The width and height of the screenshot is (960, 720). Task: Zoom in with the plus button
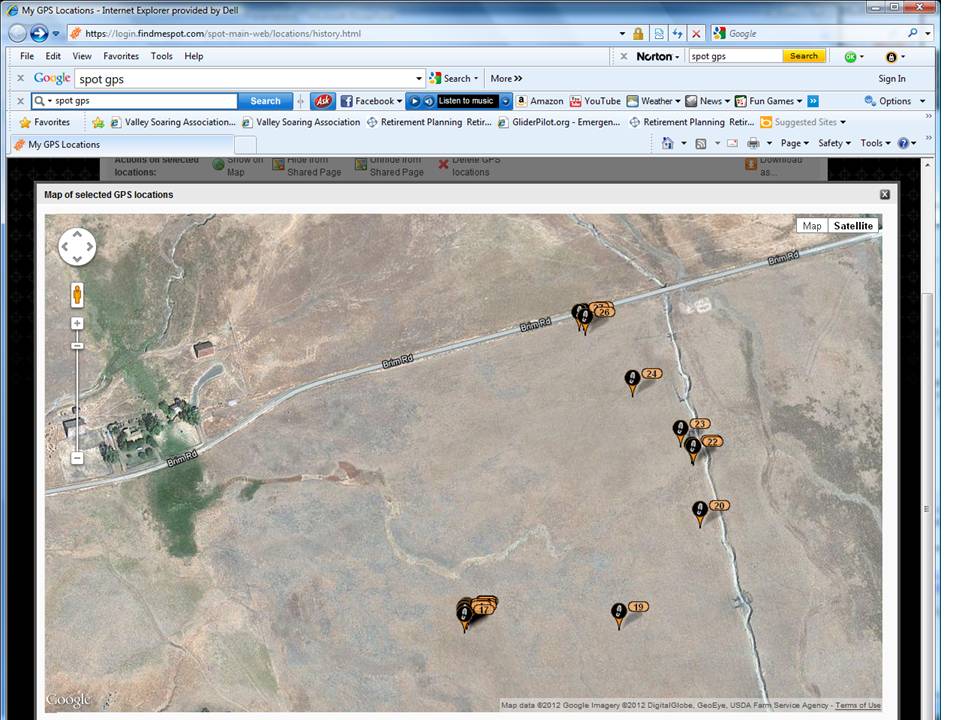[77, 324]
